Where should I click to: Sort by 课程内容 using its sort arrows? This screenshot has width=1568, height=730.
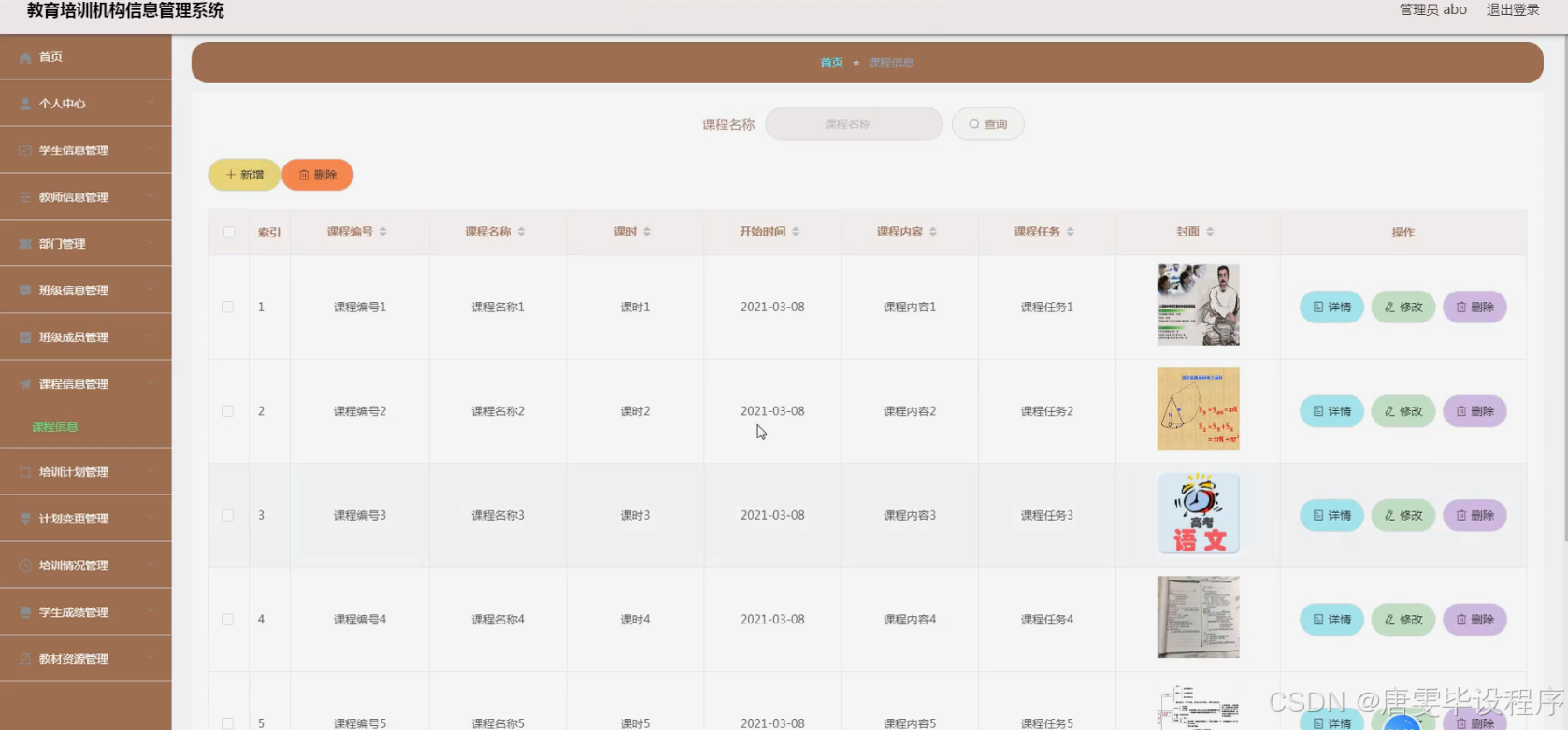933,232
